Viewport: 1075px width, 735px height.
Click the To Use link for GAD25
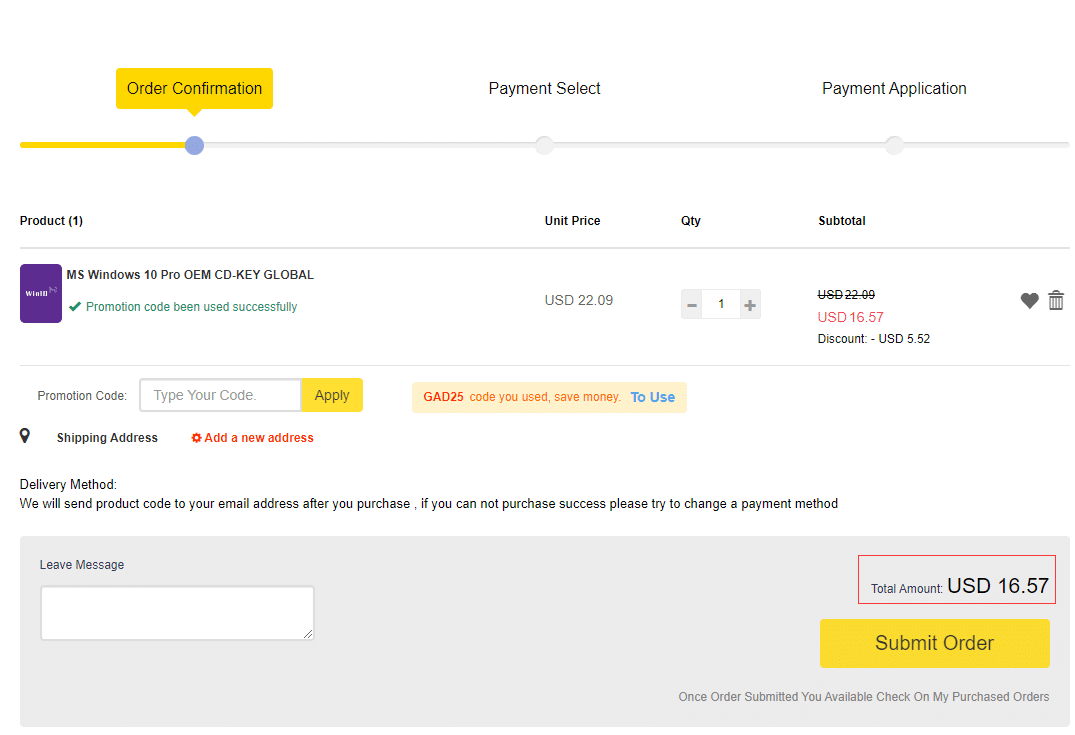652,397
